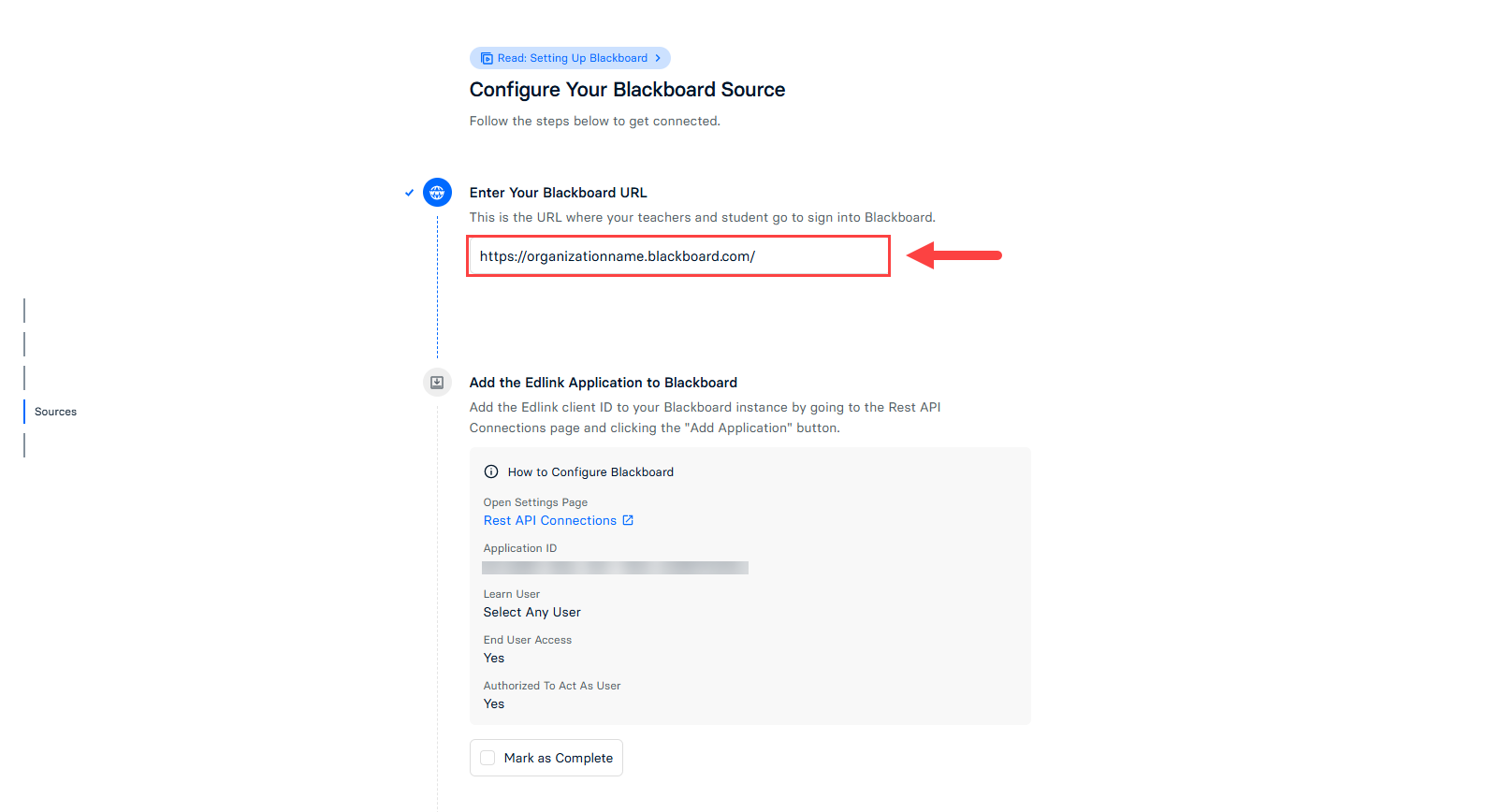The image size is (1499, 812).
Task: Click the blurred Application ID value
Action: click(x=615, y=567)
